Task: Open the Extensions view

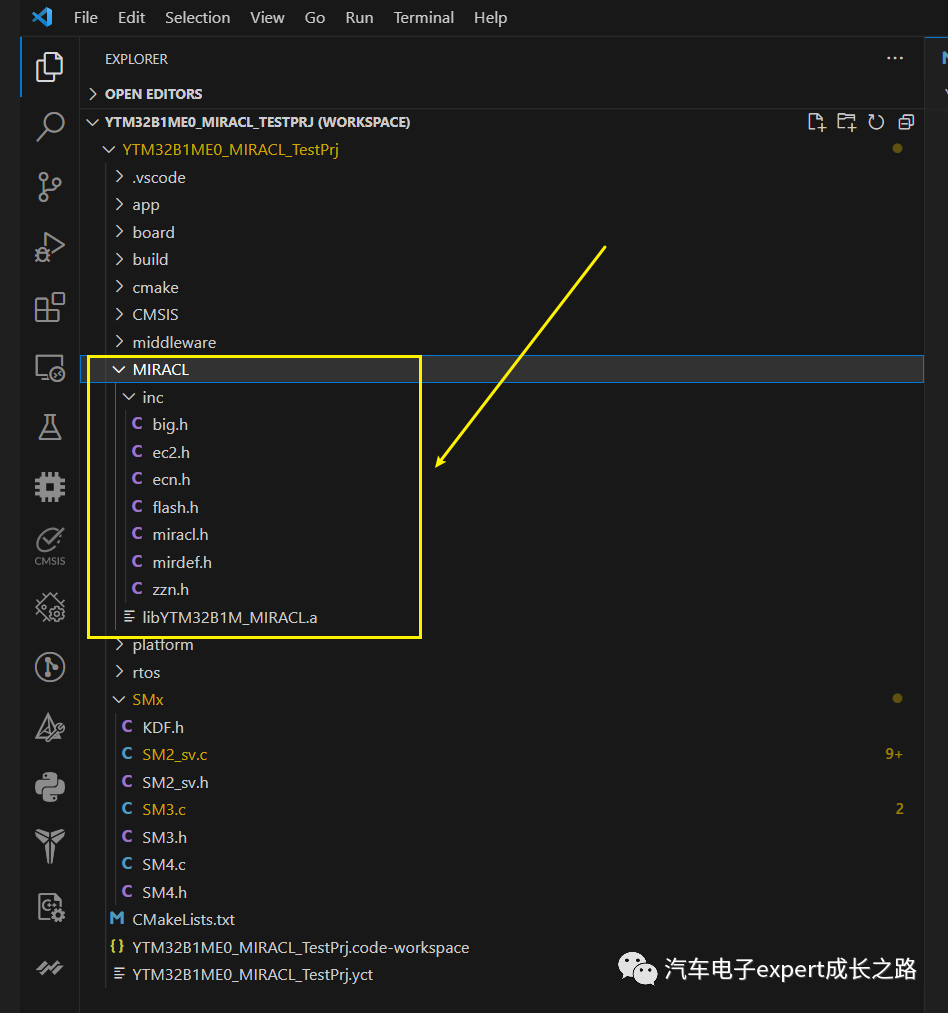Action: [x=50, y=307]
